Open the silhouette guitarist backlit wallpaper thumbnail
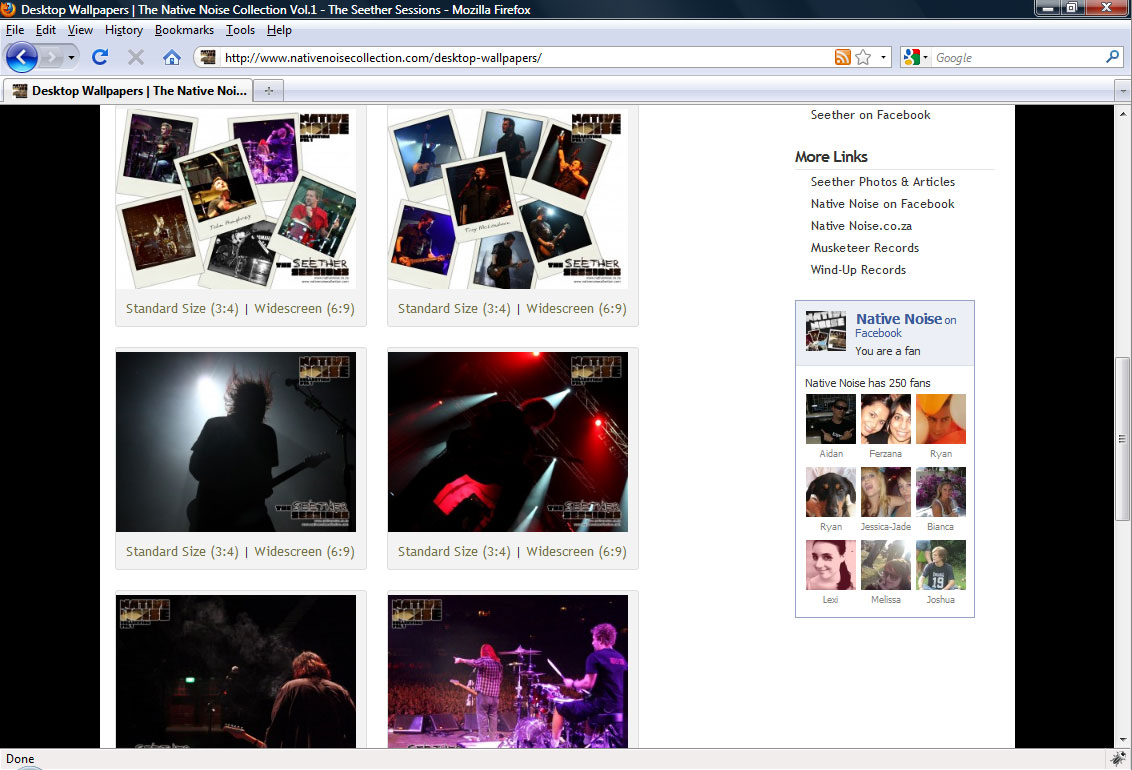This screenshot has width=1132, height=770. tap(236, 442)
